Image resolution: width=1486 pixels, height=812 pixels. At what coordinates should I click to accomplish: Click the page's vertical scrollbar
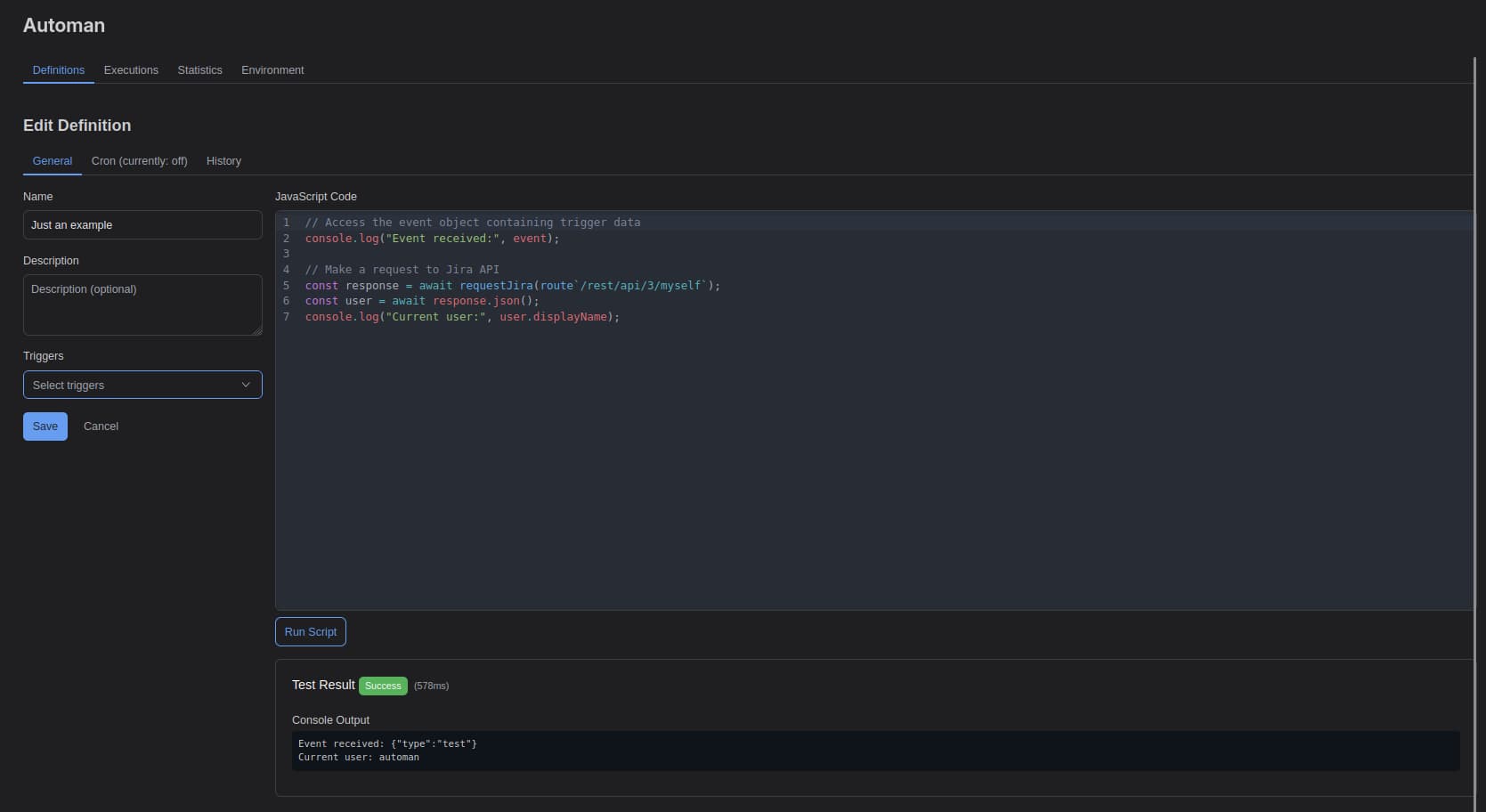[1475, 356]
